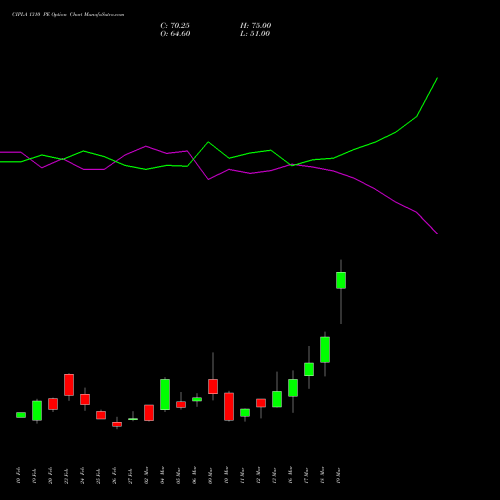Select the 05 Mar date label
Viewport: 500px width, 500px height.
(178, 476)
